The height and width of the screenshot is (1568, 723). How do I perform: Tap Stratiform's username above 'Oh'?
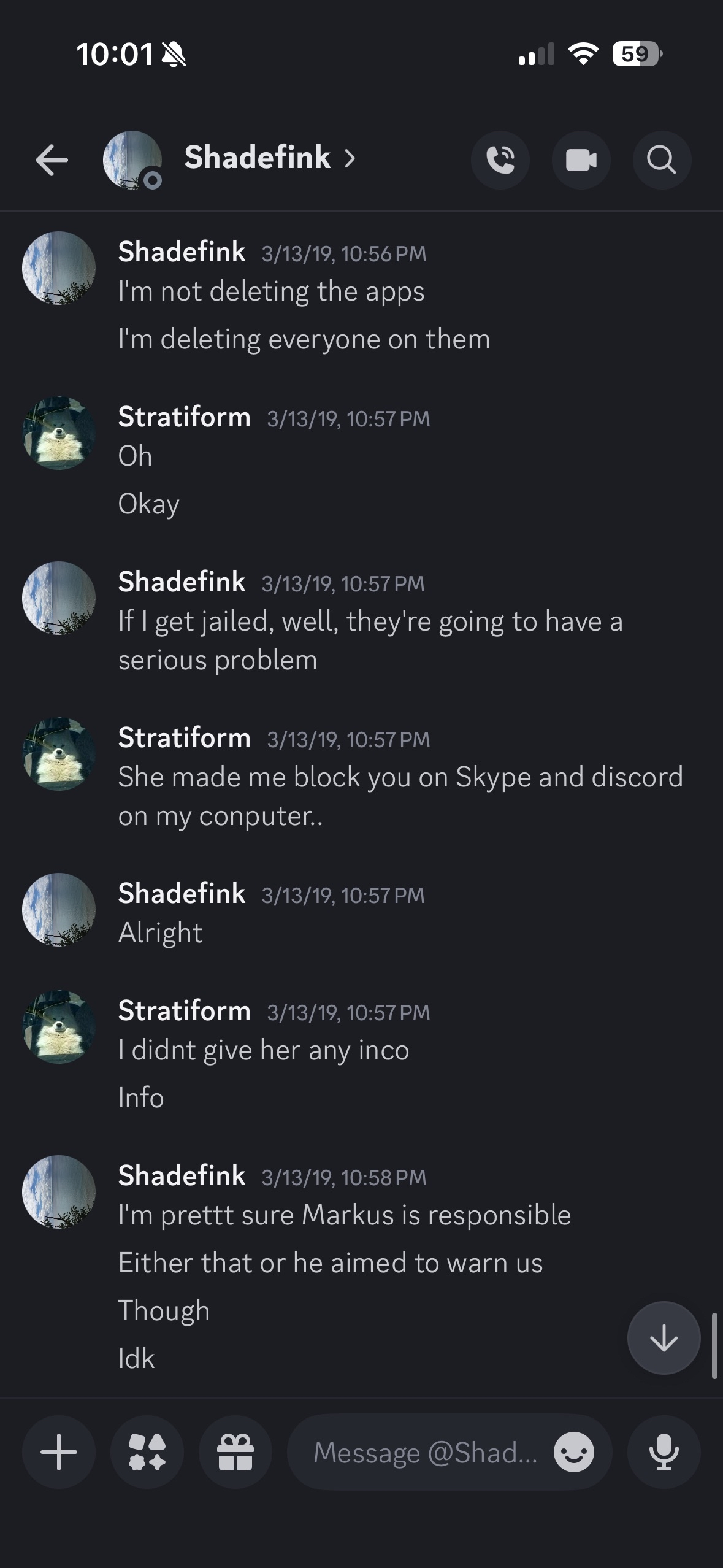click(x=185, y=416)
